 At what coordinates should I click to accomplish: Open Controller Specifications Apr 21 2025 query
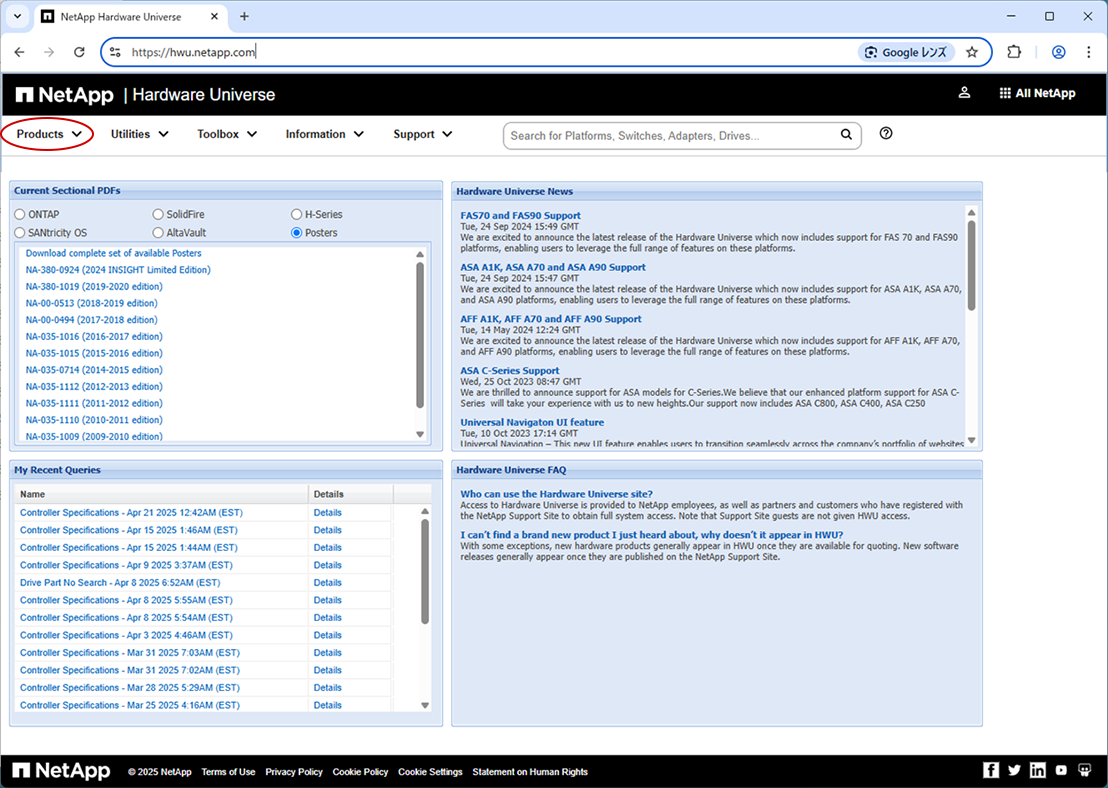click(131, 513)
